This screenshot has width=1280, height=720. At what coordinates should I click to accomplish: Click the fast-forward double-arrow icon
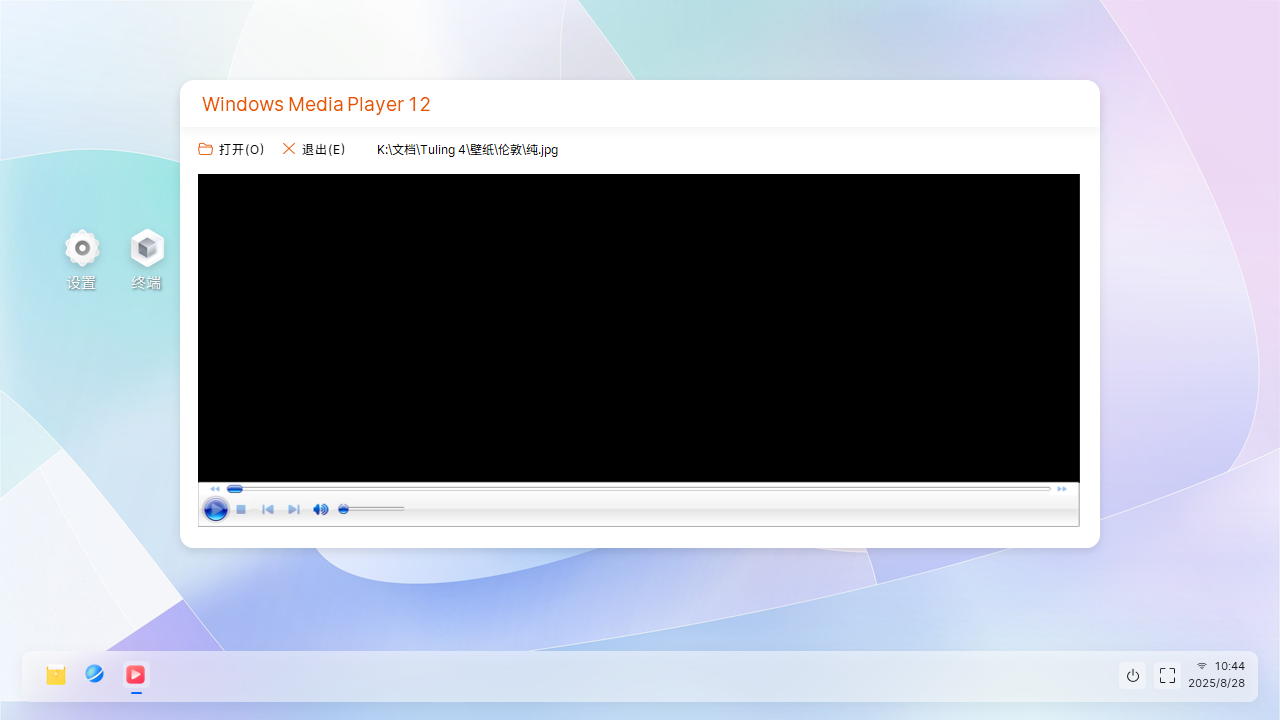(x=1062, y=489)
